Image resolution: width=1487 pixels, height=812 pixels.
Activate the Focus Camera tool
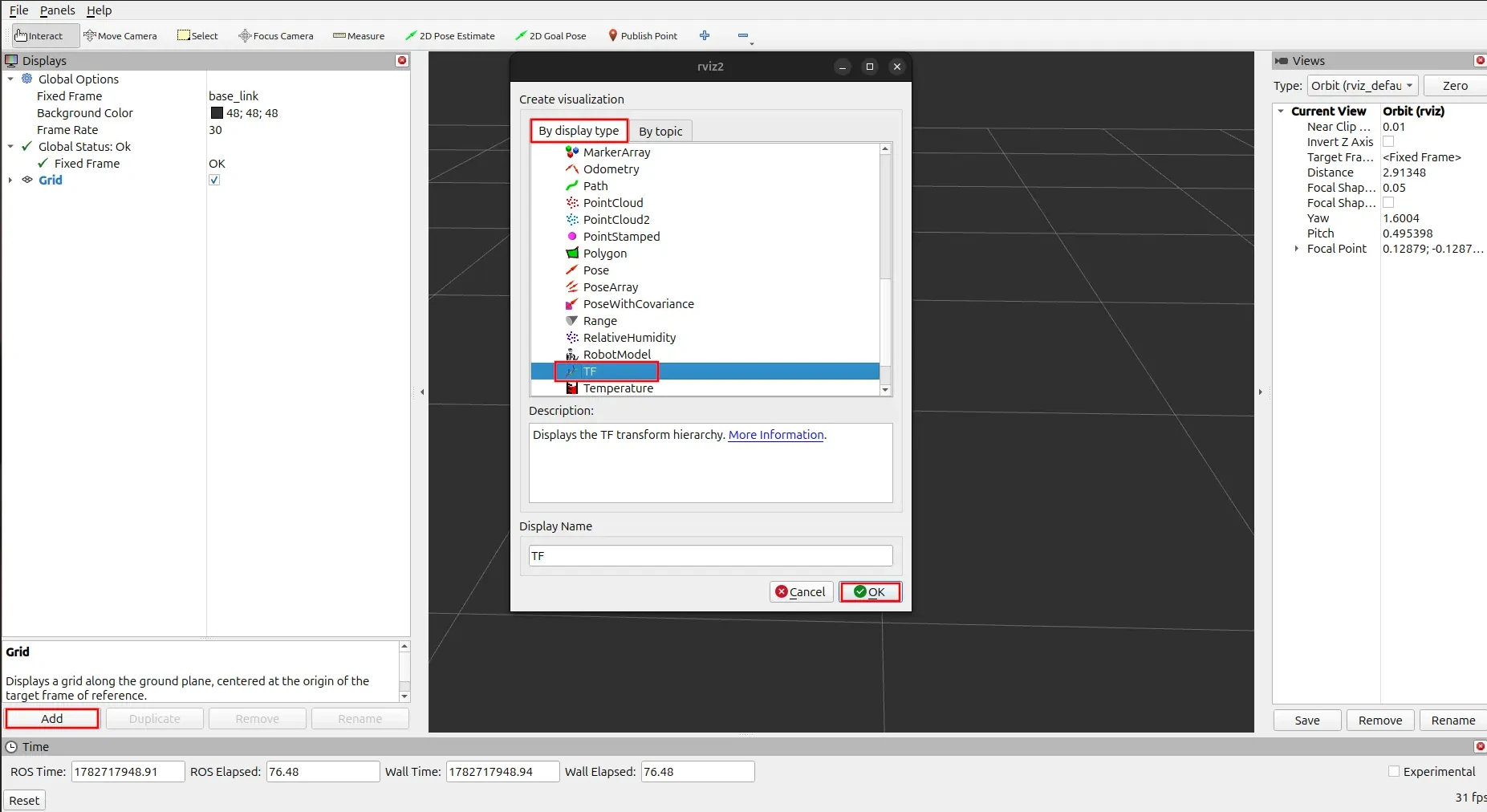click(276, 36)
